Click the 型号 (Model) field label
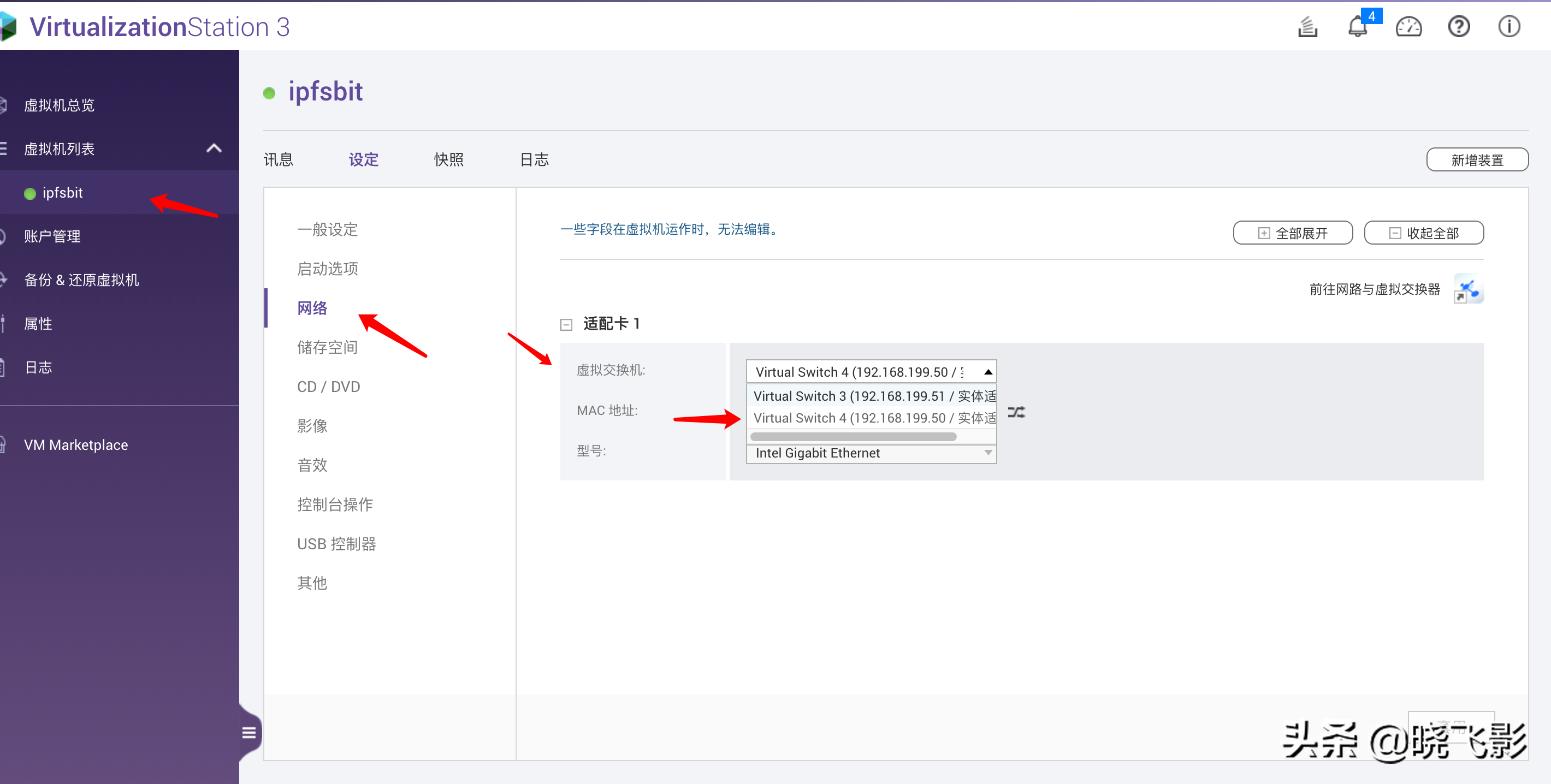 pos(591,450)
